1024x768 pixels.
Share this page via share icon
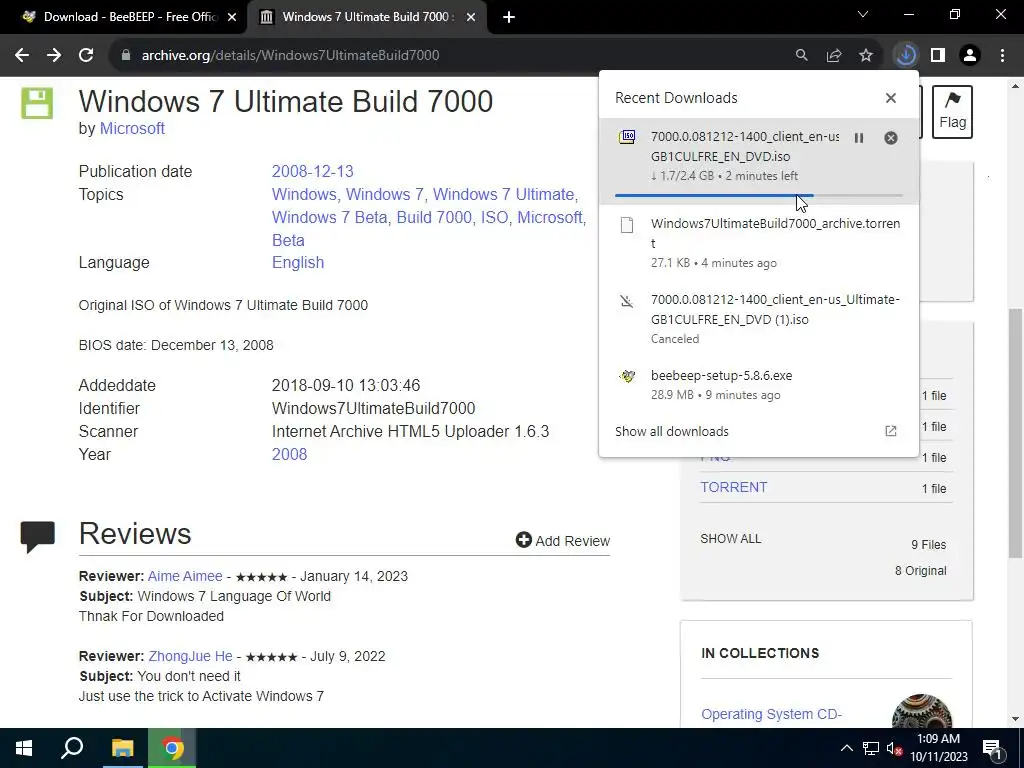(834, 56)
